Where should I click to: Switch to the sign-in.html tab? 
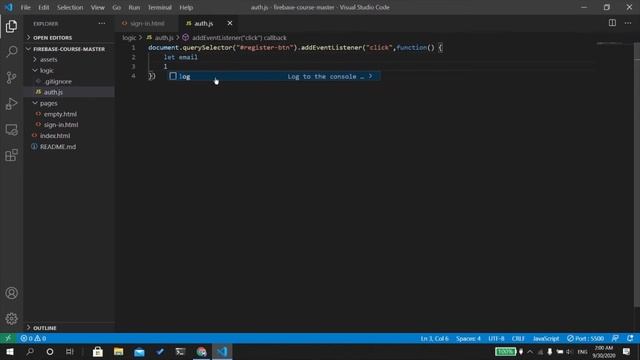147,23
